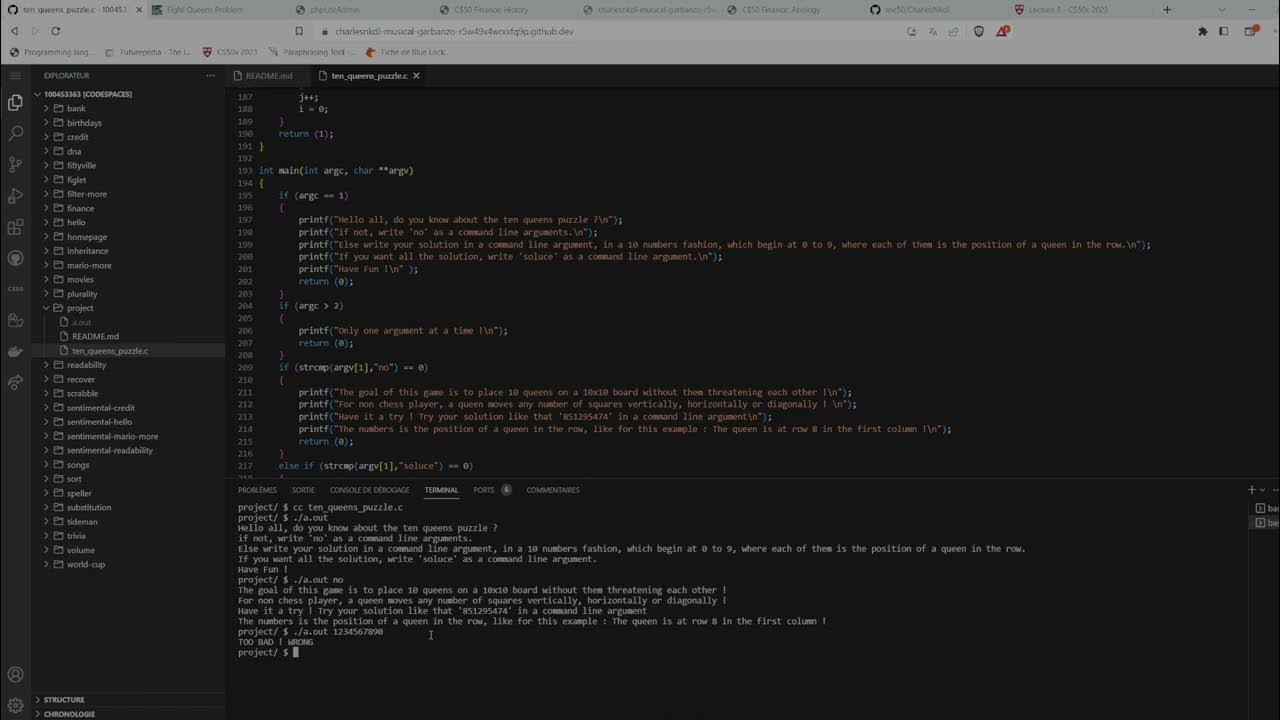This screenshot has width=1280, height=720.
Task: Expand the readability folder
Action: 86,365
